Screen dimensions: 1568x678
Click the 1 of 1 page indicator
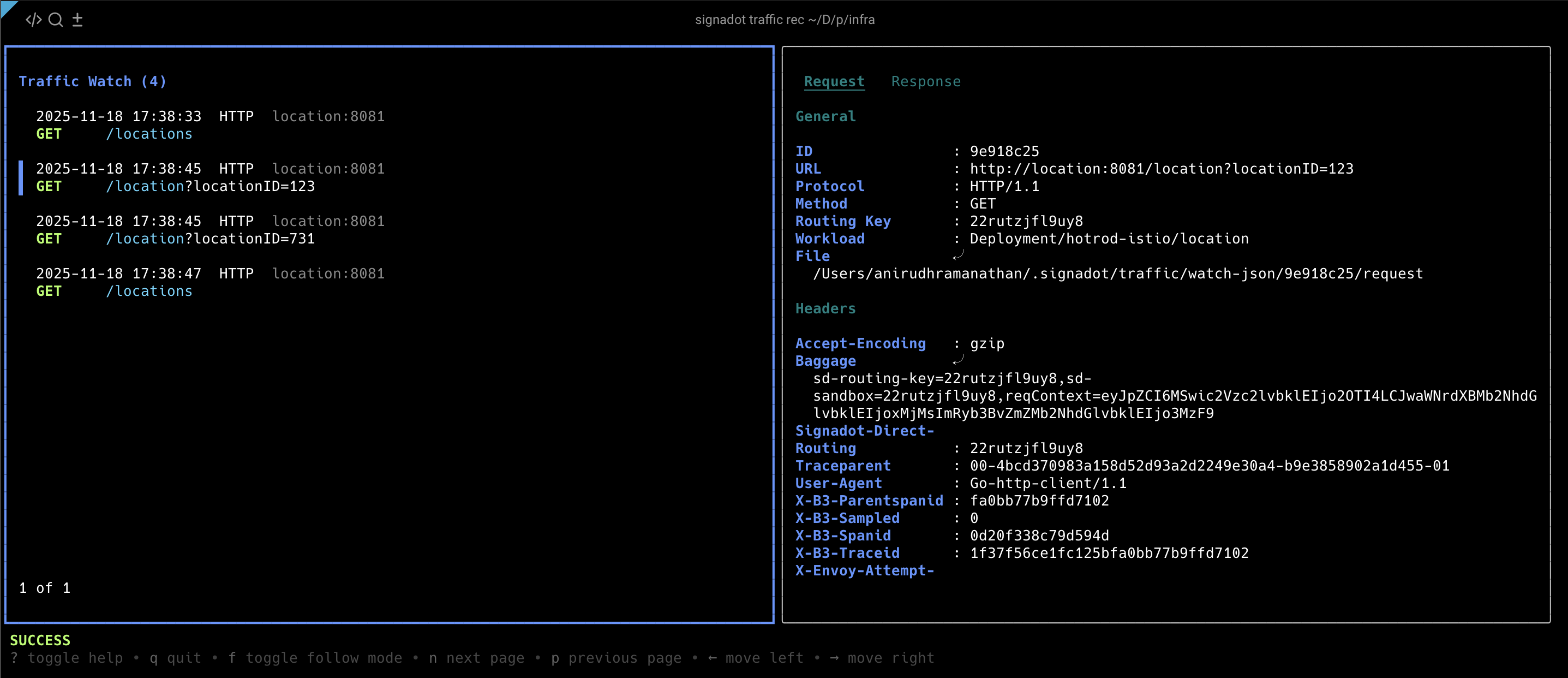(x=44, y=587)
